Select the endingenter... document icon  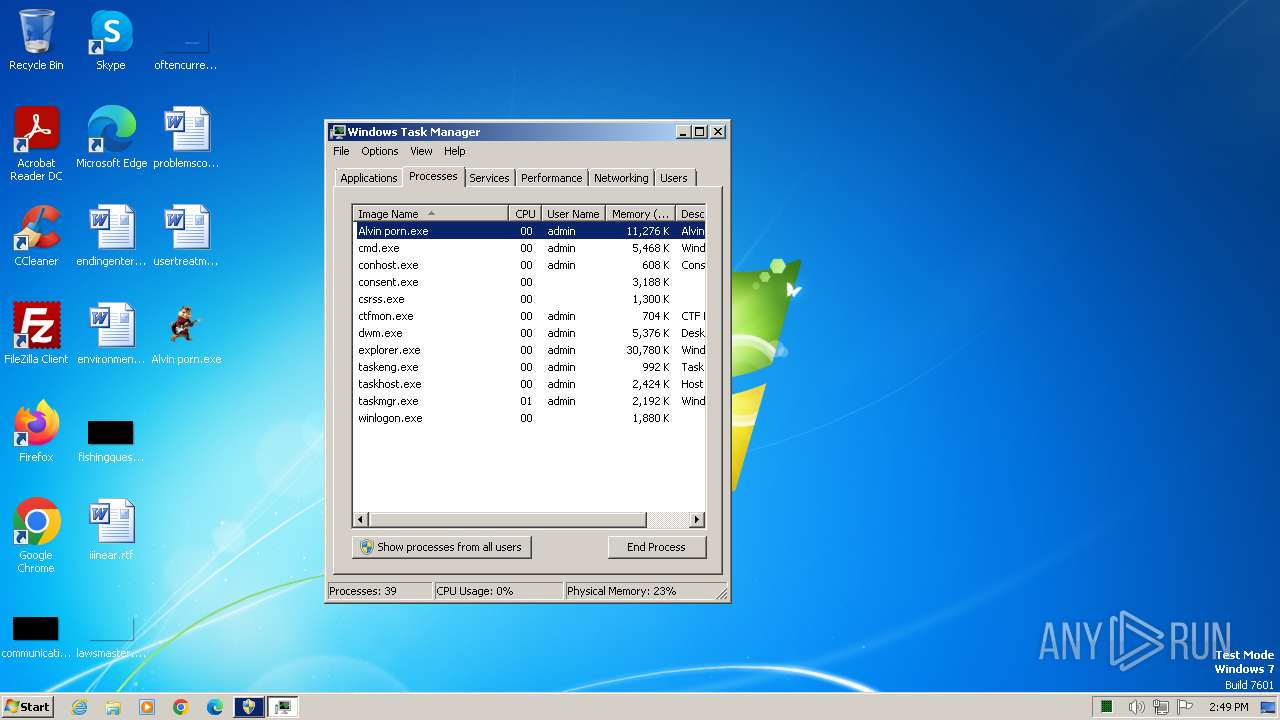[x=111, y=236]
